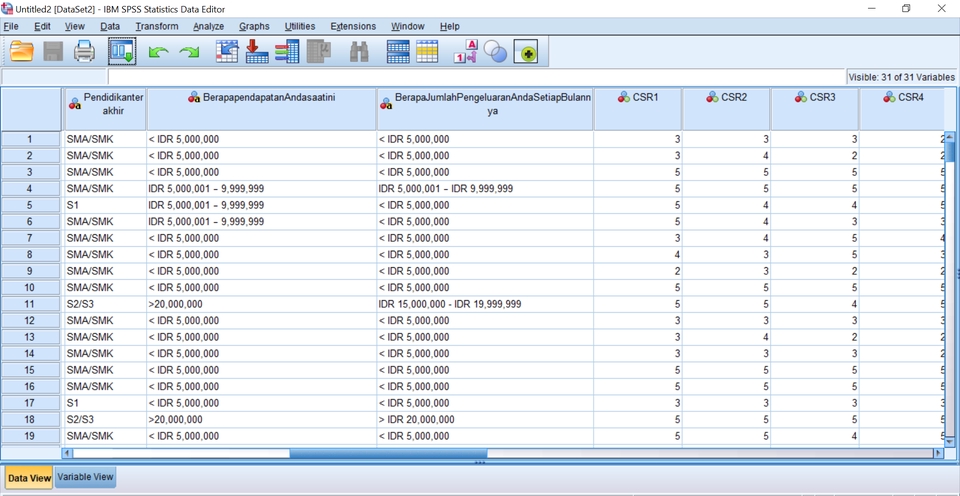Open the Edit menu
Viewport: 960px width, 496px height.
42,26
